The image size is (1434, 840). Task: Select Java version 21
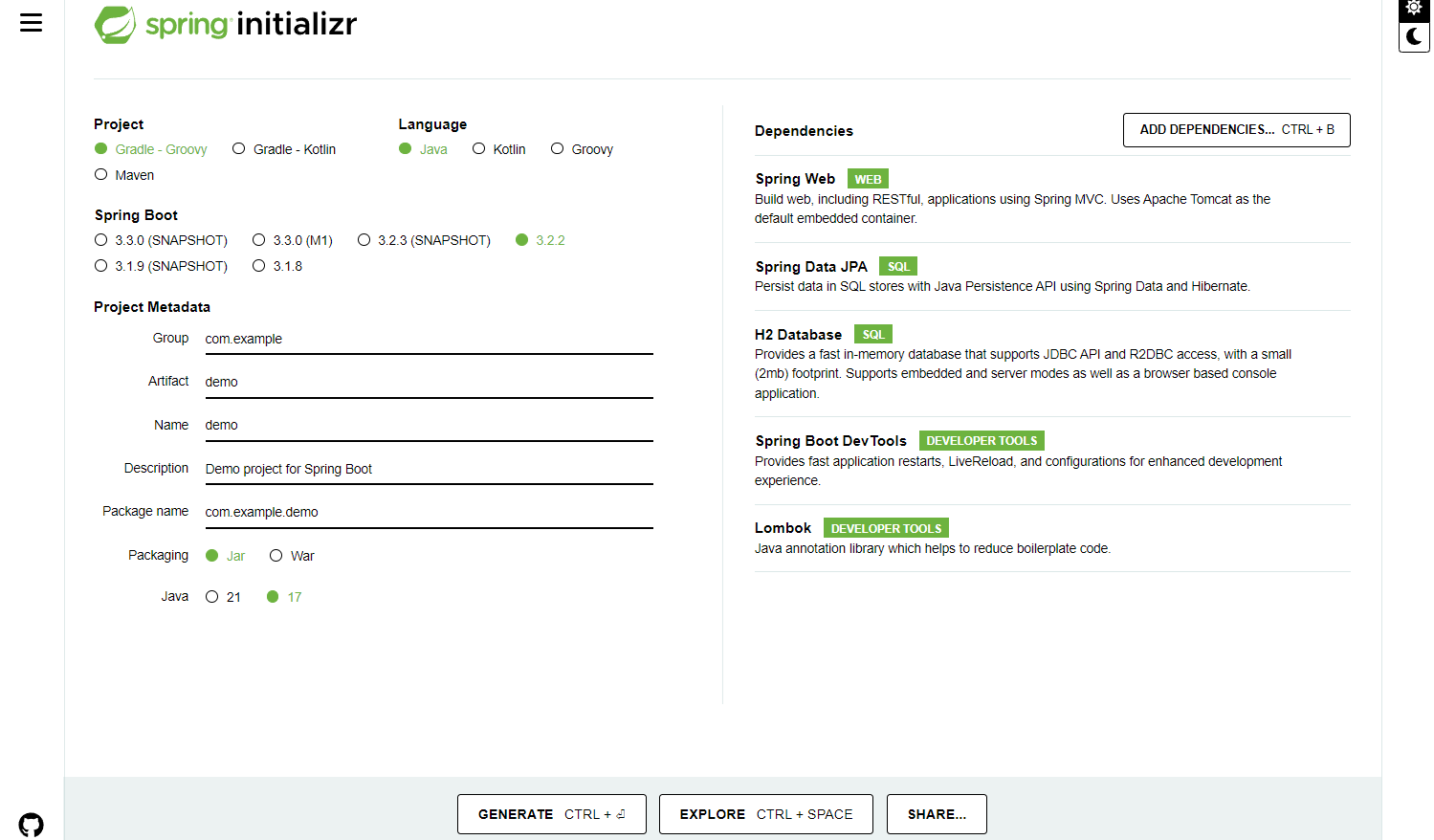click(x=223, y=597)
